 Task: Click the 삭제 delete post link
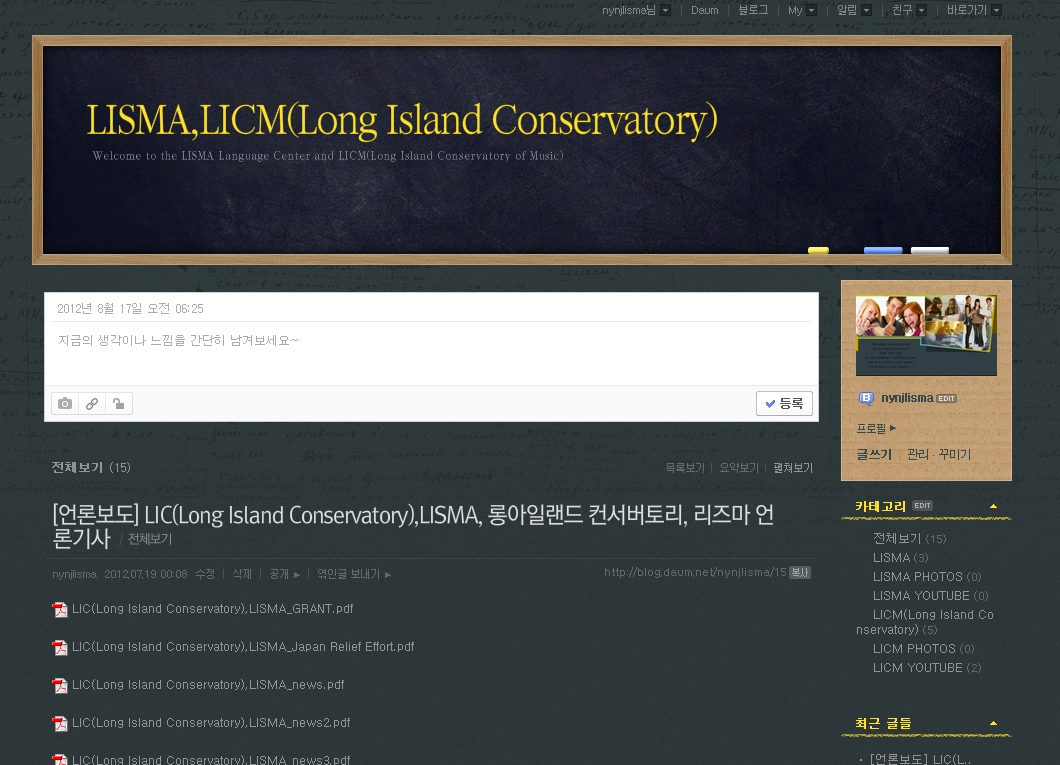(x=242, y=574)
